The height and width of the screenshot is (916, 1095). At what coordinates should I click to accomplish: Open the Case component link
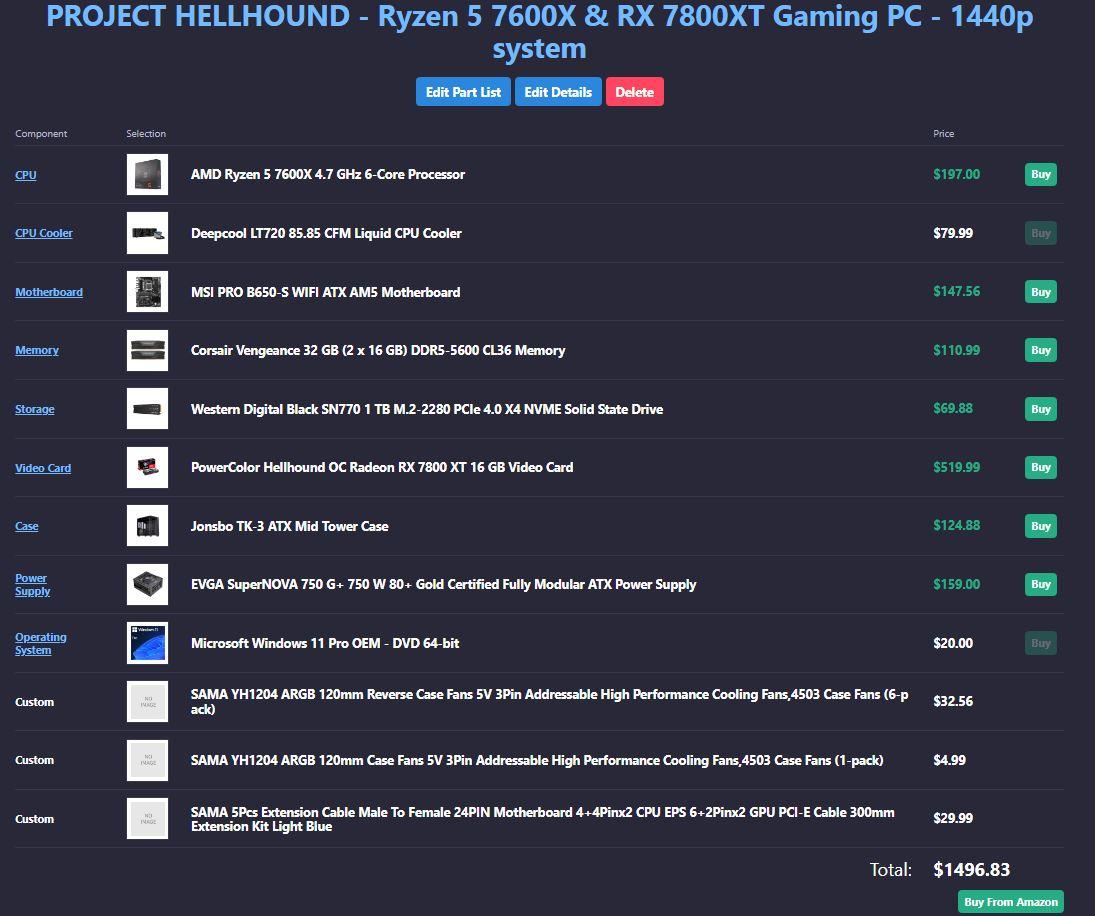[27, 526]
